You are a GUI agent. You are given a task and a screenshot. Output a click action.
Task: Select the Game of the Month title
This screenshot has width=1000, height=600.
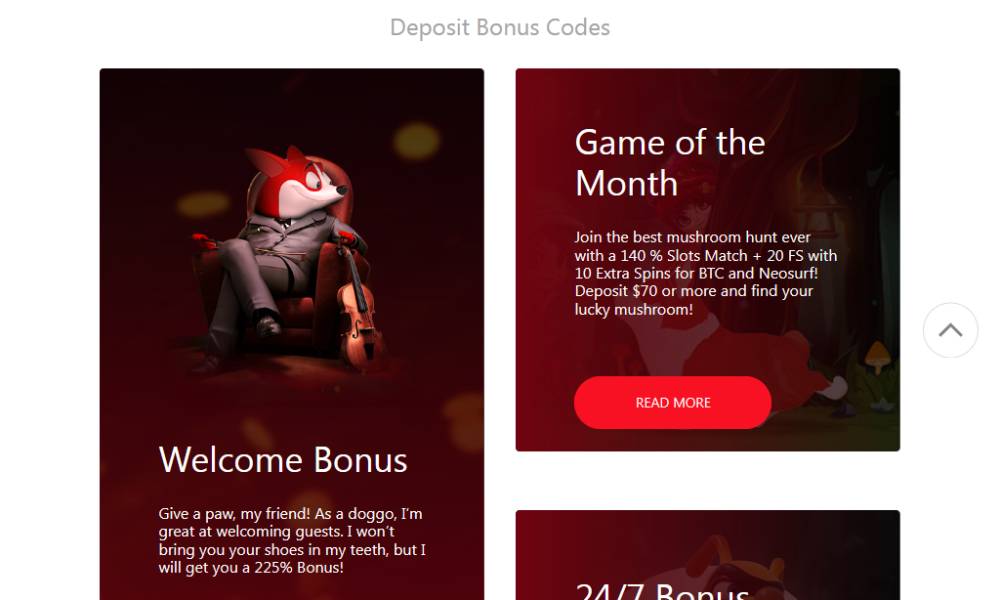pos(670,163)
